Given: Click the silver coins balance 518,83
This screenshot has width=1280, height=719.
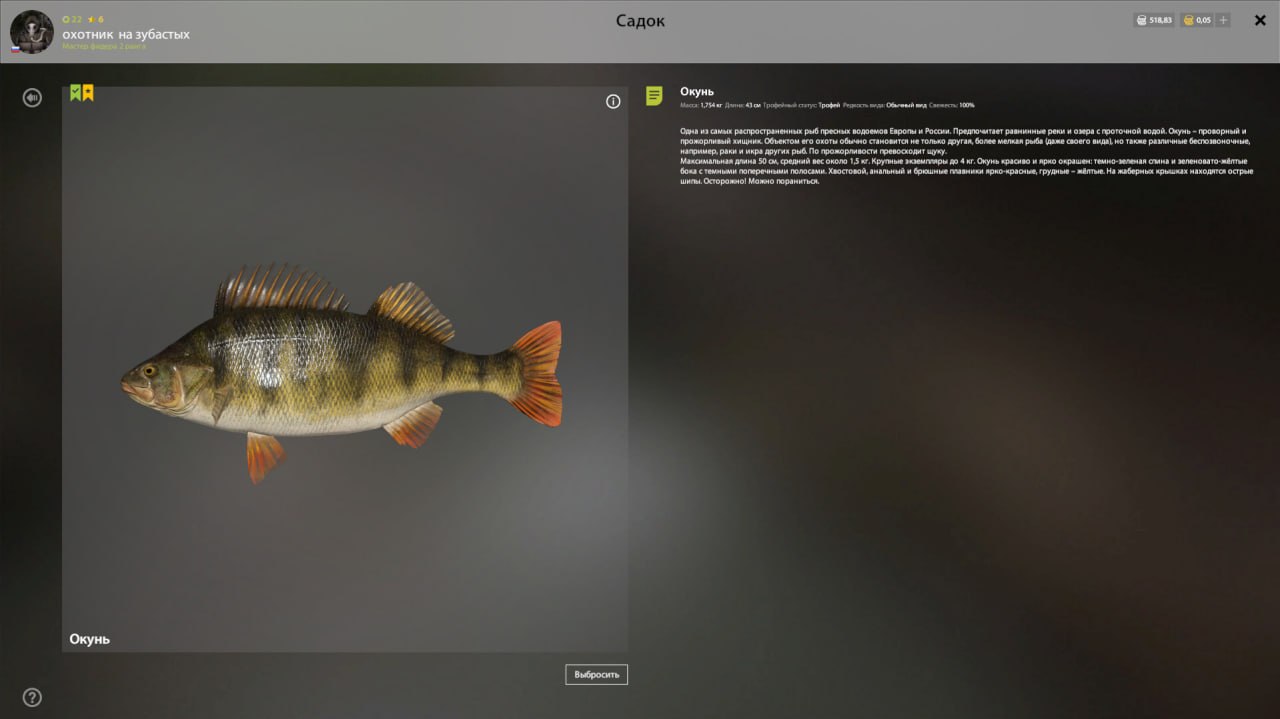Looking at the screenshot, I should click(1154, 20).
